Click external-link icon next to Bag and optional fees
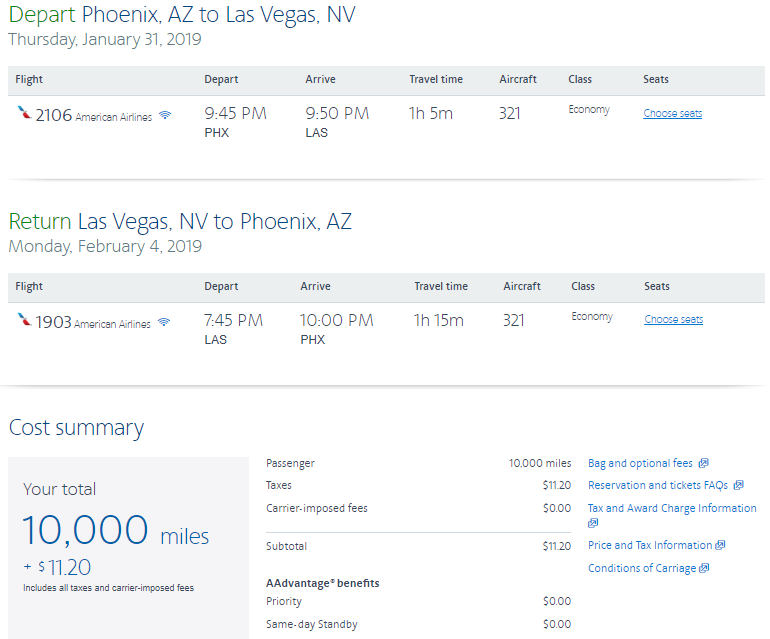 pyautogui.click(x=704, y=464)
